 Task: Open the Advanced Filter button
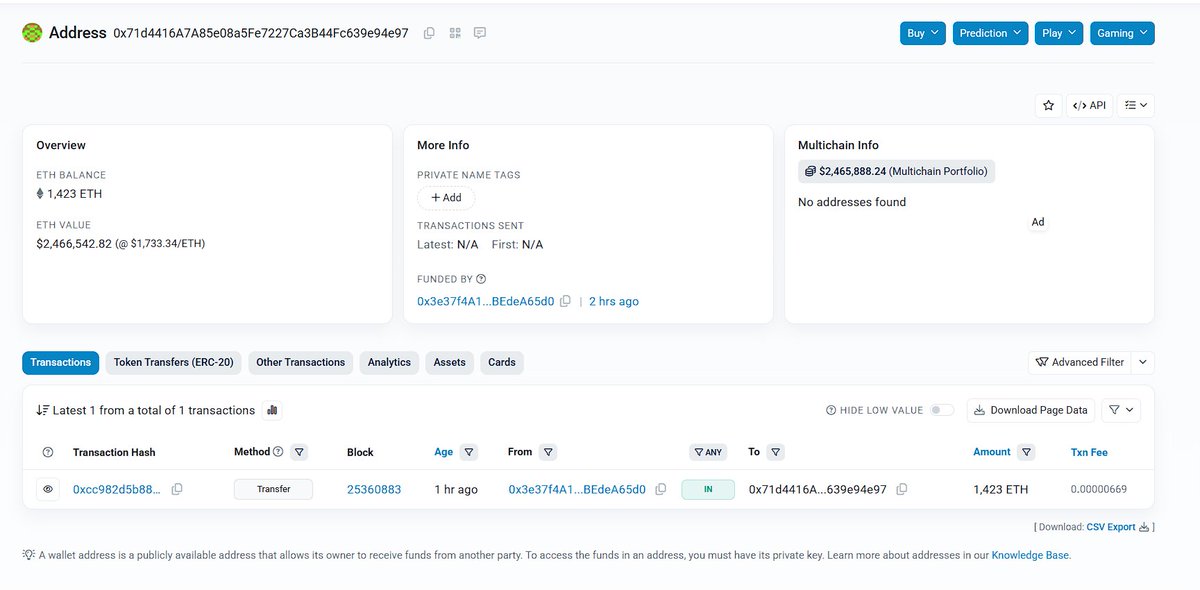[1080, 362]
